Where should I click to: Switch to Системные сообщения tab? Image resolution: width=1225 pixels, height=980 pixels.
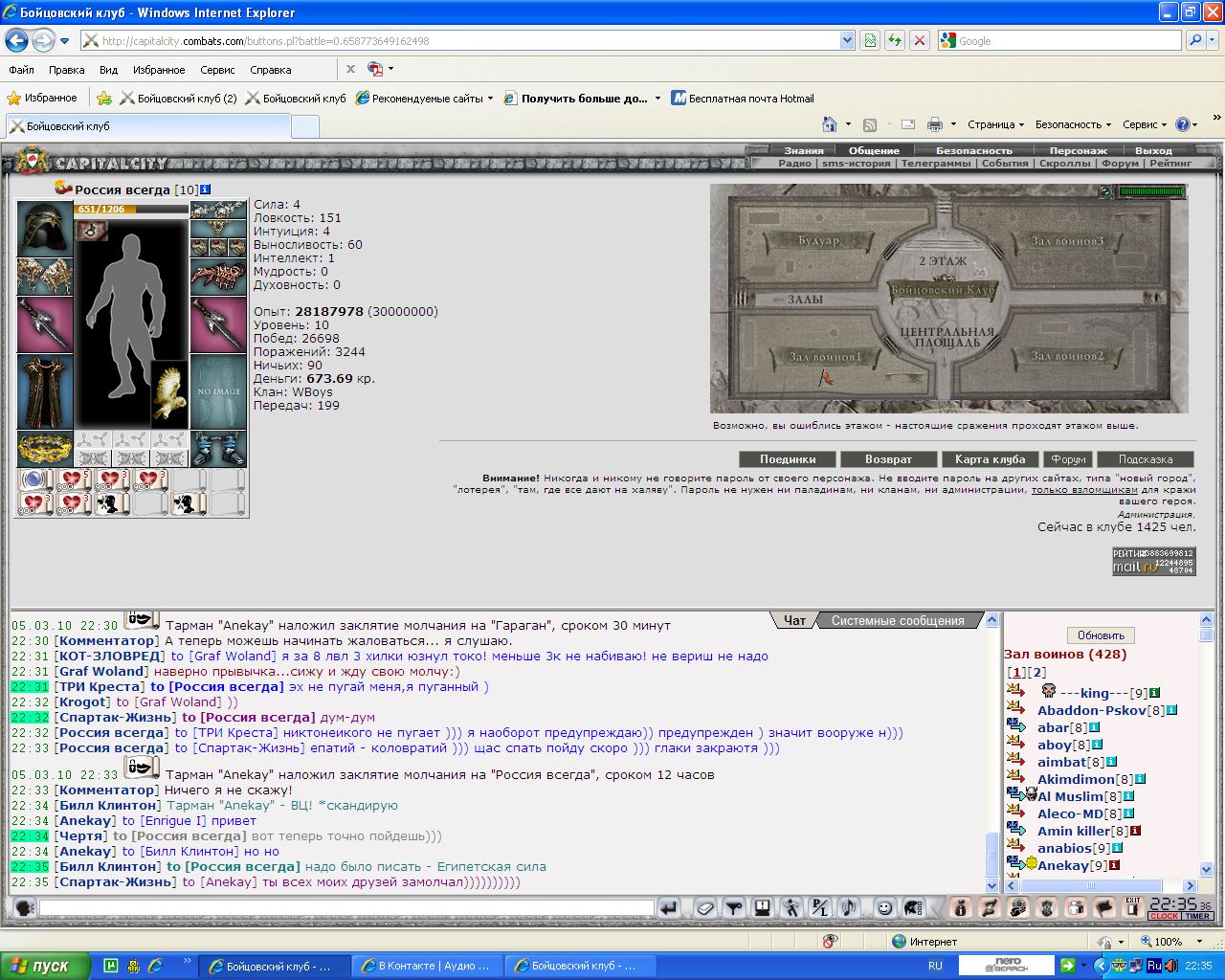tap(898, 620)
